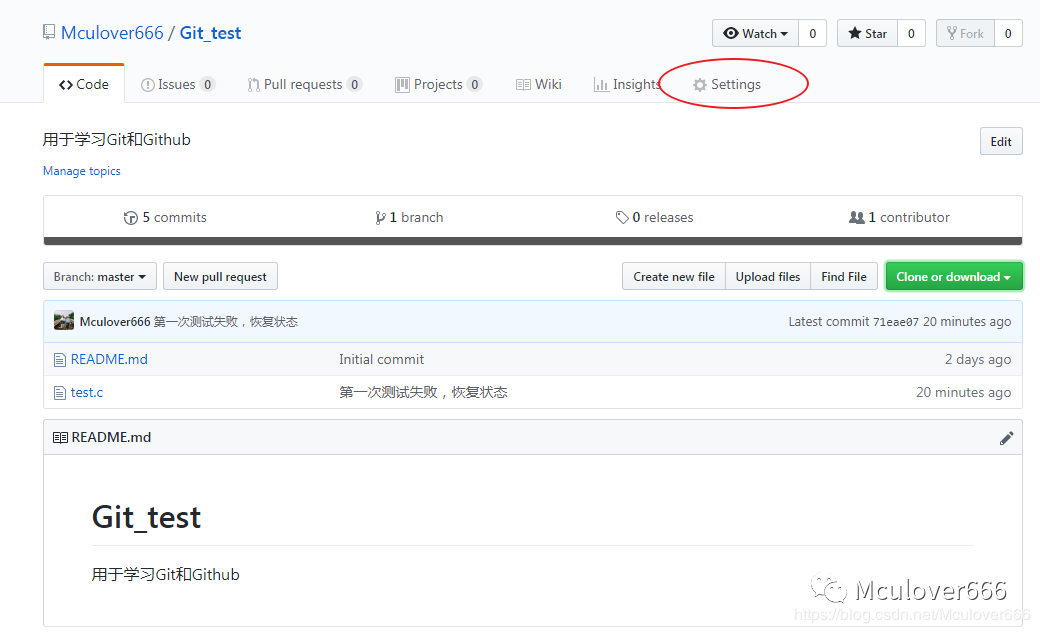
Task: Click the Find File button
Action: (844, 276)
